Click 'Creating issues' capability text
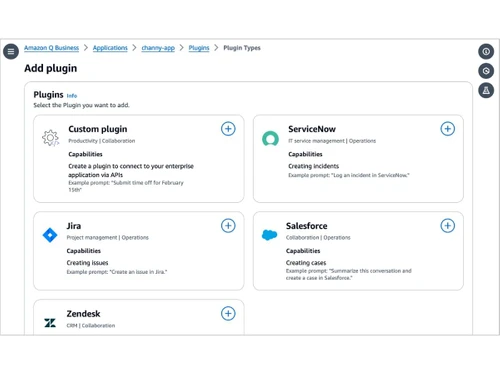500x375 pixels. pos(87,263)
